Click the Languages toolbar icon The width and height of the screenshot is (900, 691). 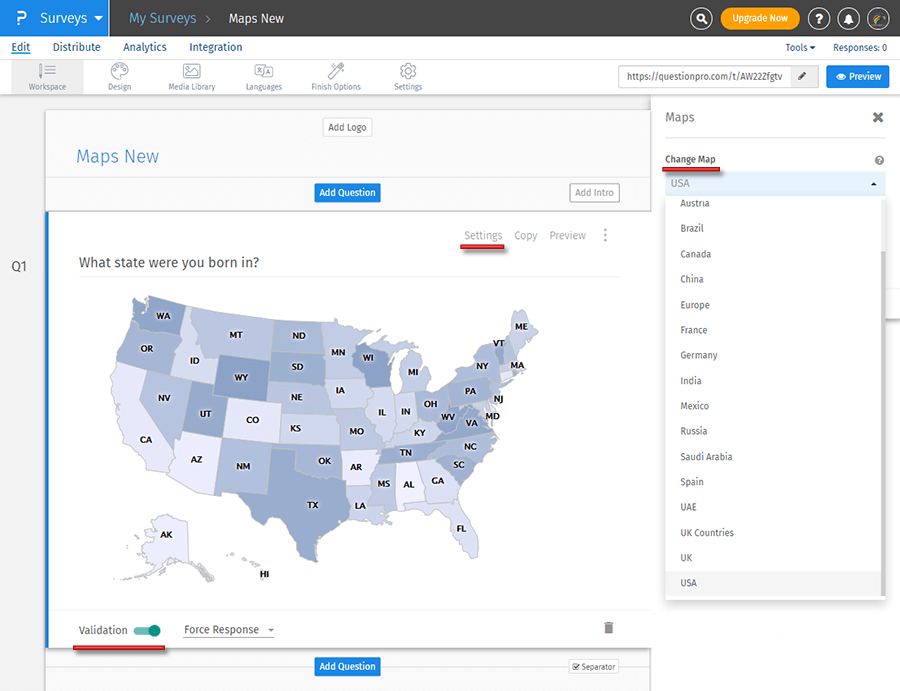[264, 72]
